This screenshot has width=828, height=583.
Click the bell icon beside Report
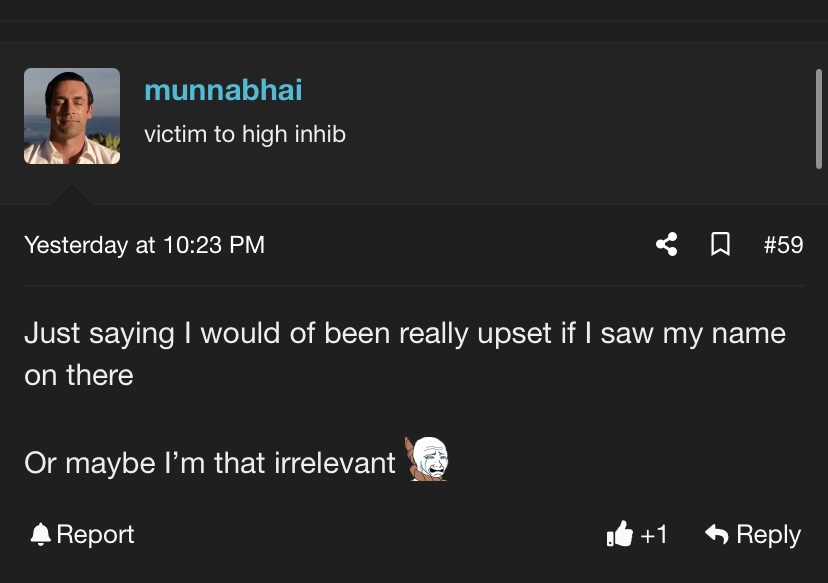(41, 534)
